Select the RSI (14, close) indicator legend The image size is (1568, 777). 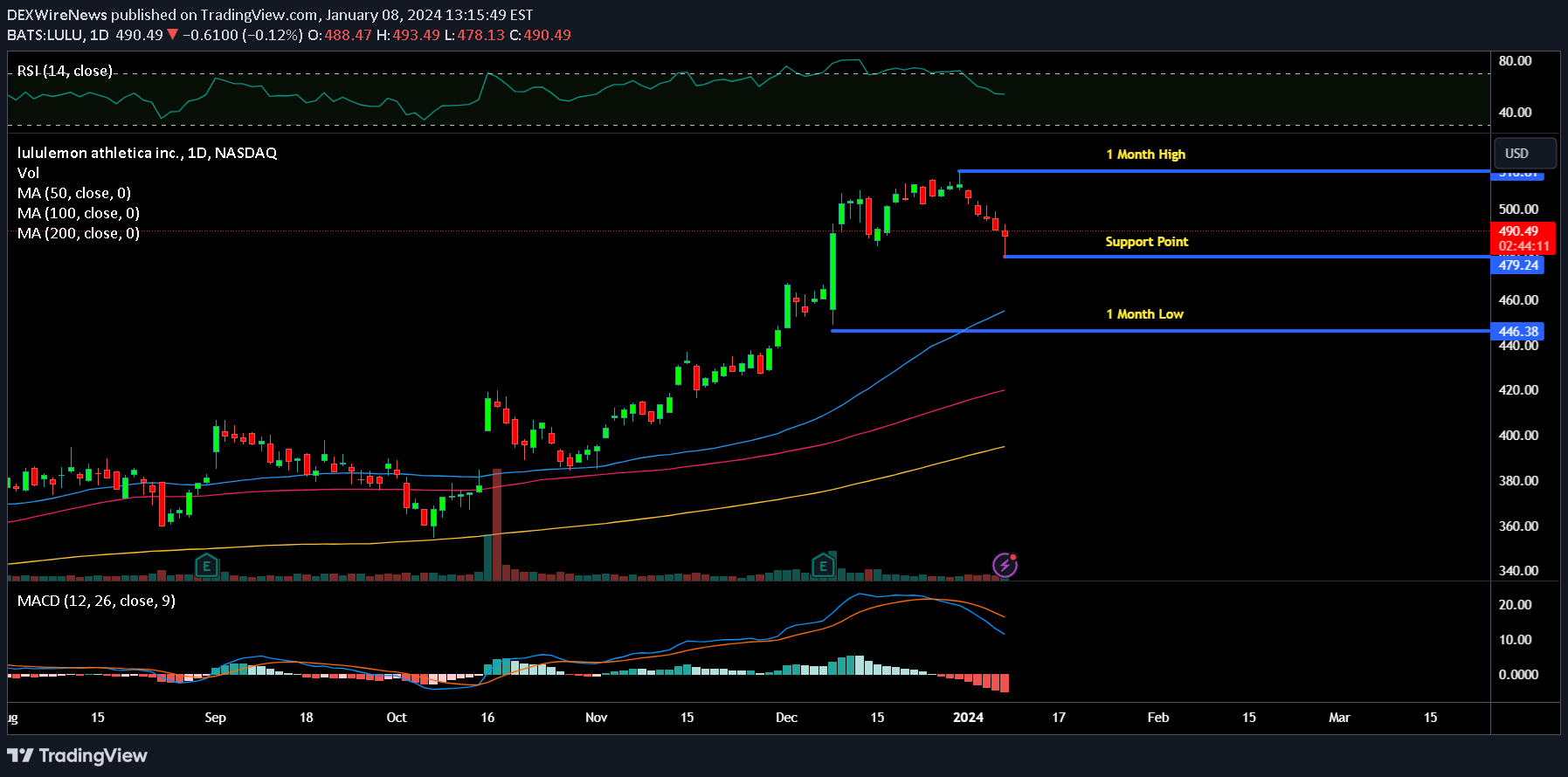click(65, 71)
